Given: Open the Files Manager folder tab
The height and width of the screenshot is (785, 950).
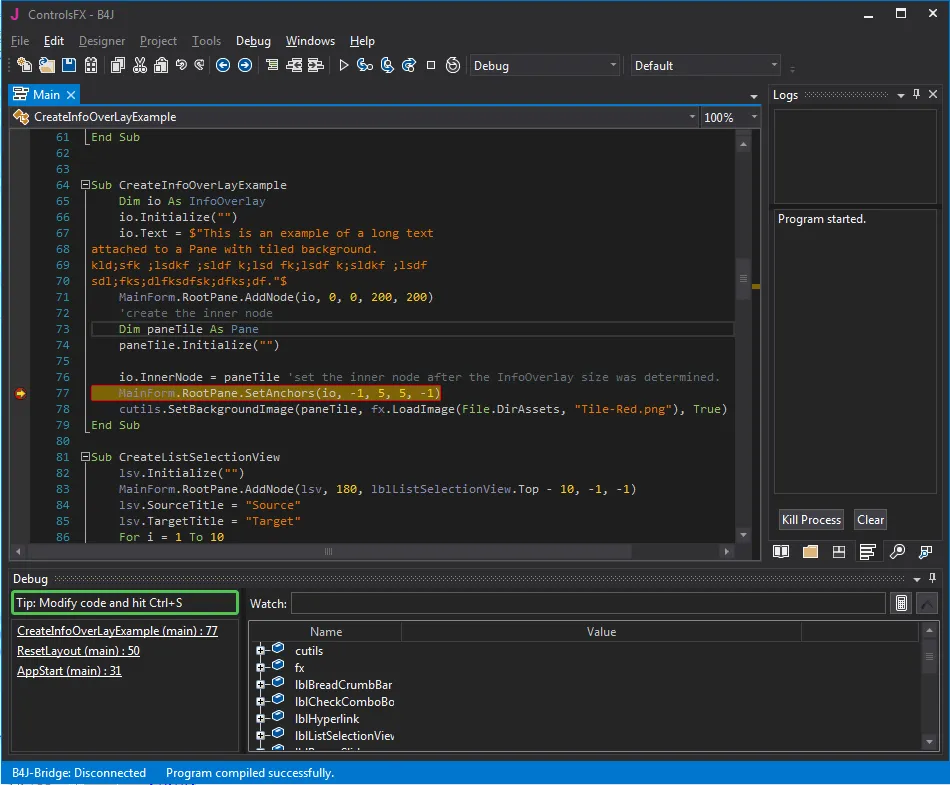Looking at the screenshot, I should tap(810, 551).
